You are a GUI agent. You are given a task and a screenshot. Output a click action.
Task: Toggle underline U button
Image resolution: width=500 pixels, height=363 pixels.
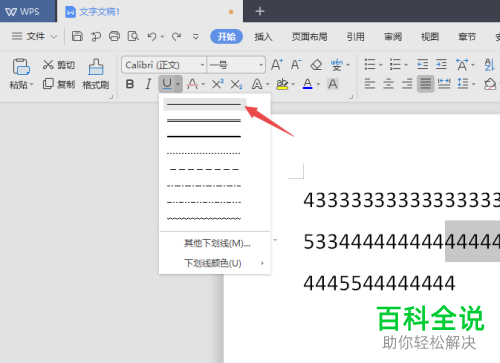(x=167, y=84)
